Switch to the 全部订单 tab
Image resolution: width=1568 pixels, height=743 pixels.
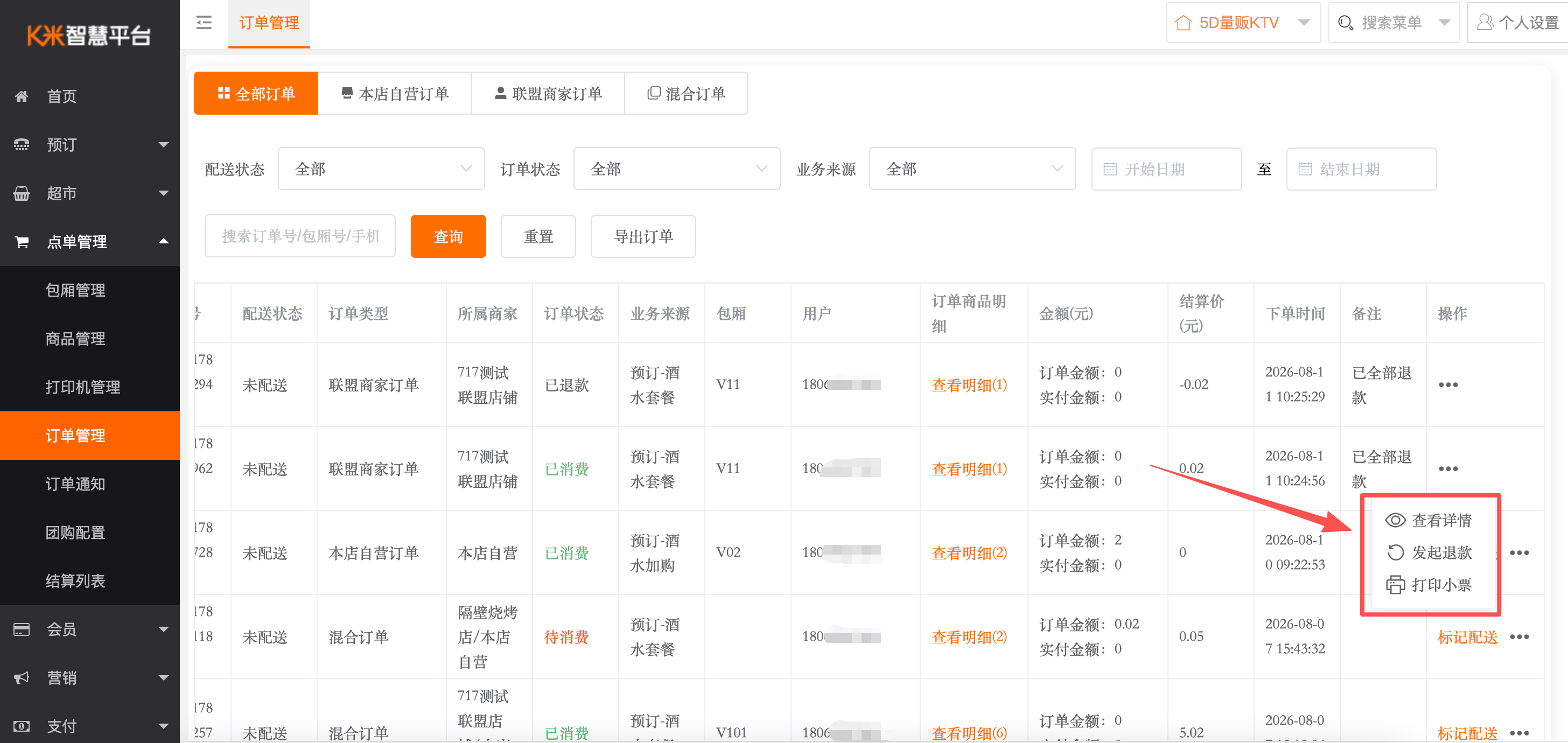click(256, 93)
